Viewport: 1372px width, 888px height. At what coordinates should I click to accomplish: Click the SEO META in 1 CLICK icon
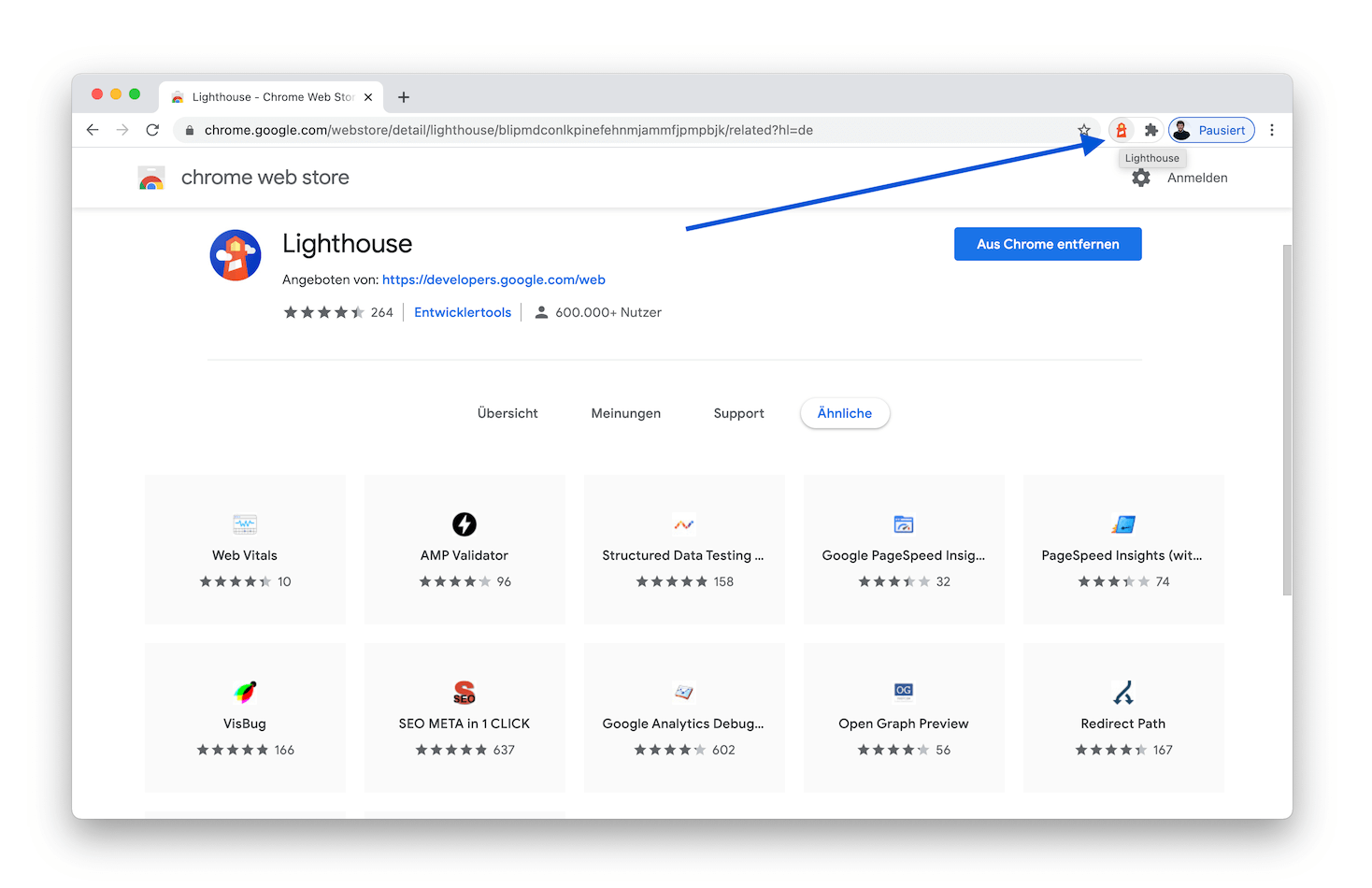click(464, 693)
